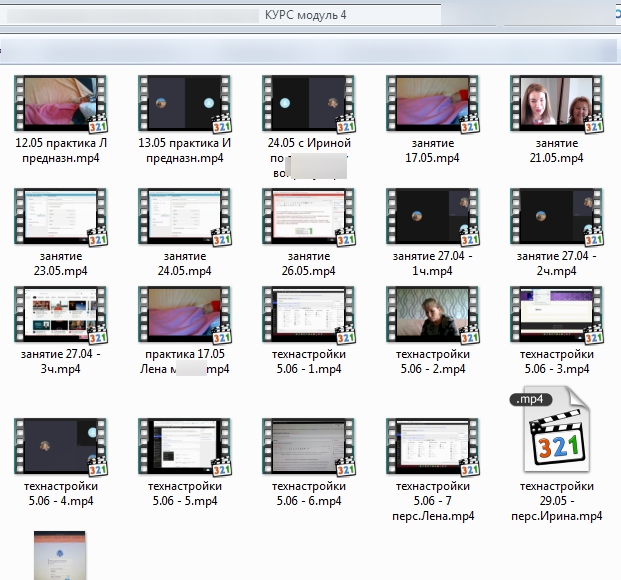The width and height of the screenshot is (621, 580).
Task: Select the file технастройки 5.06 - 1.mp4
Action: pyautogui.click(x=308, y=315)
